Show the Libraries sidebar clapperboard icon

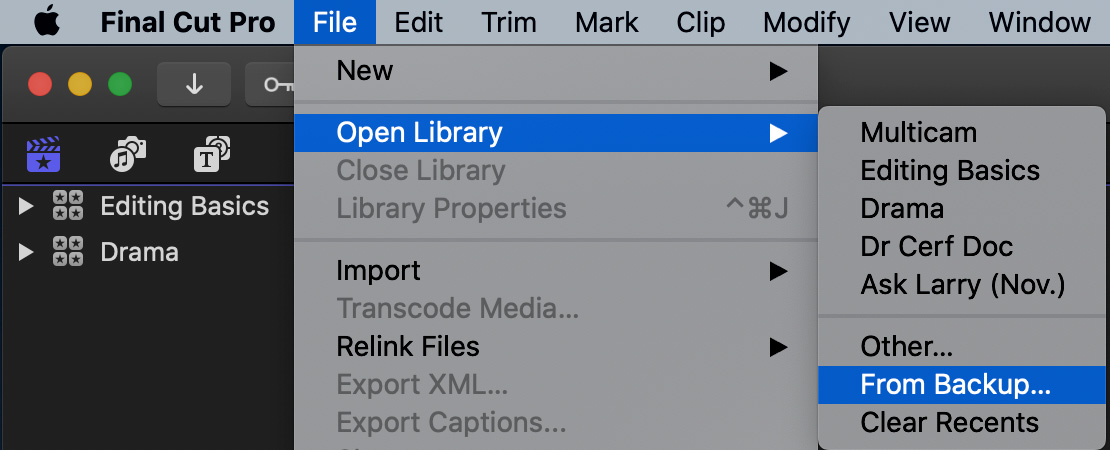[43, 154]
